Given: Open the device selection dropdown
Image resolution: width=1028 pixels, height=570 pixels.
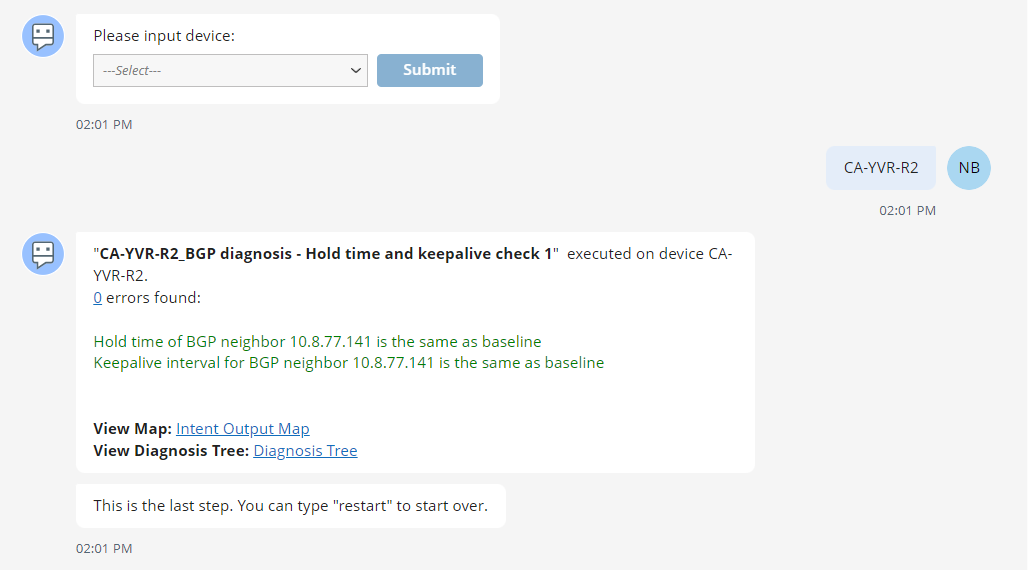Looking at the screenshot, I should [230, 71].
